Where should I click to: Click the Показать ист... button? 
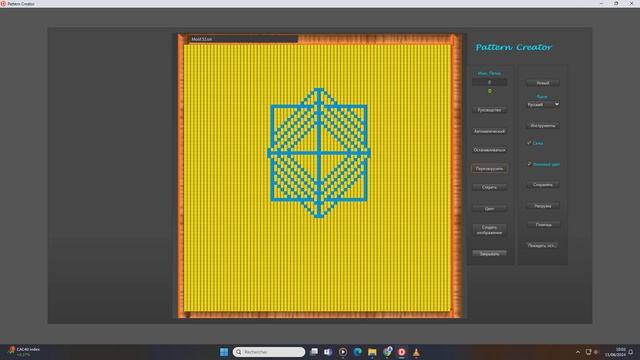pos(542,246)
